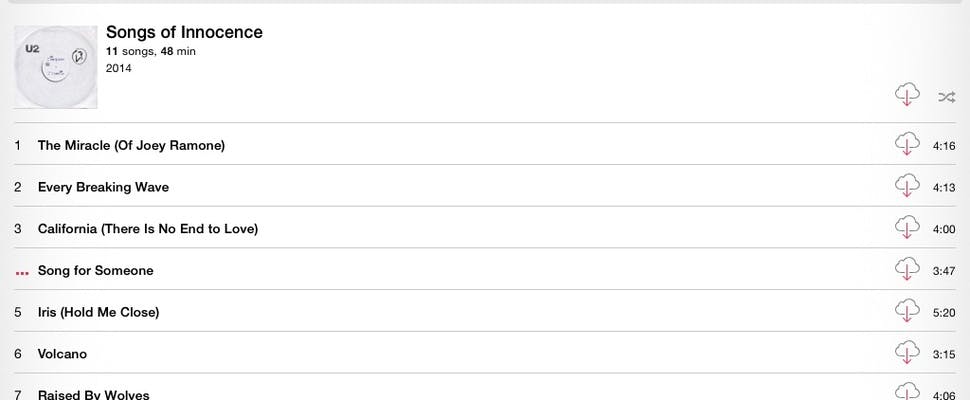Screen dimensions: 970x400
Task: Play Iris (Hold Me Close)
Action: pyautogui.click(x=98, y=312)
